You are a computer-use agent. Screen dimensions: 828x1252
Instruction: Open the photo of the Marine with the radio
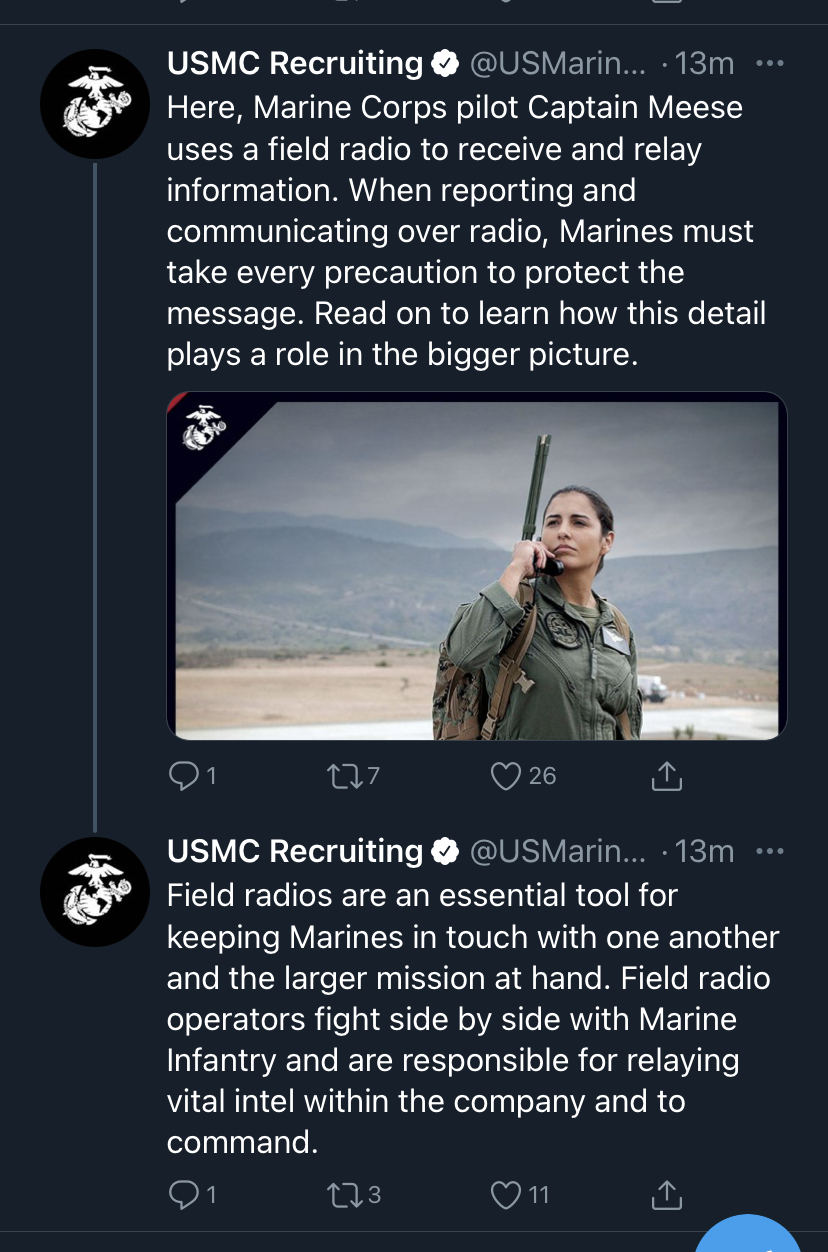click(477, 566)
